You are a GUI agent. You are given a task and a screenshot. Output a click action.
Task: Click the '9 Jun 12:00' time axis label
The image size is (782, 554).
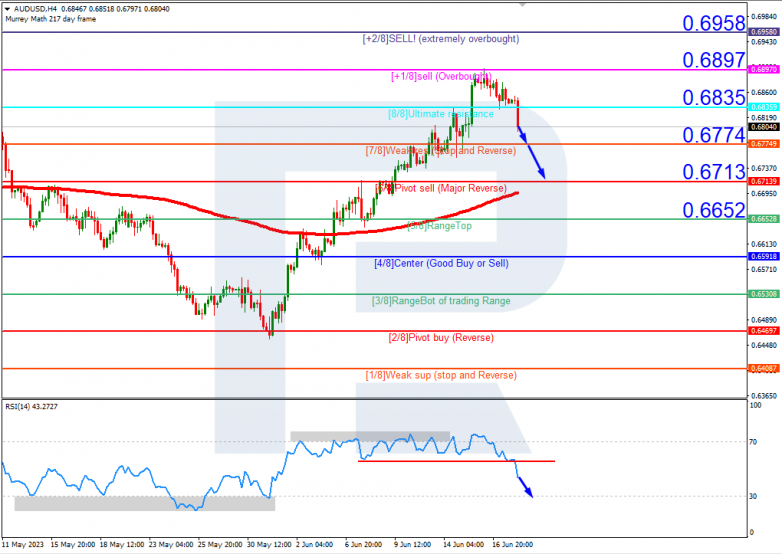click(x=412, y=545)
